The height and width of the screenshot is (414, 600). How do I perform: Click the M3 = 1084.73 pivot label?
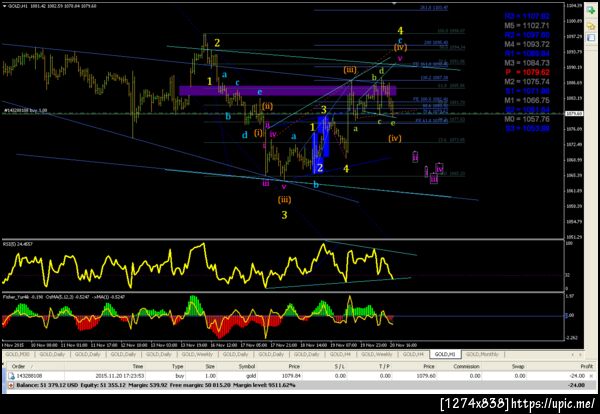(x=527, y=63)
